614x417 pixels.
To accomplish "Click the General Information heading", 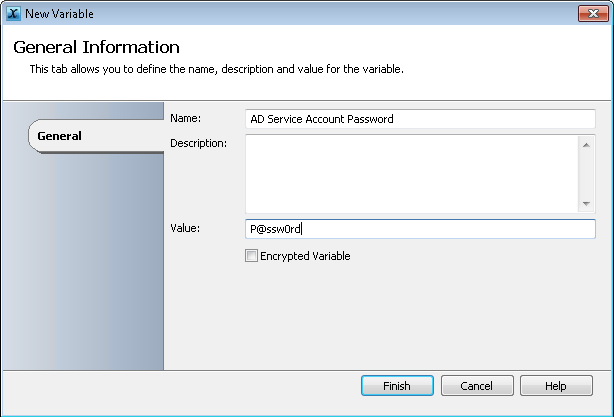I will pyautogui.click(x=96, y=47).
